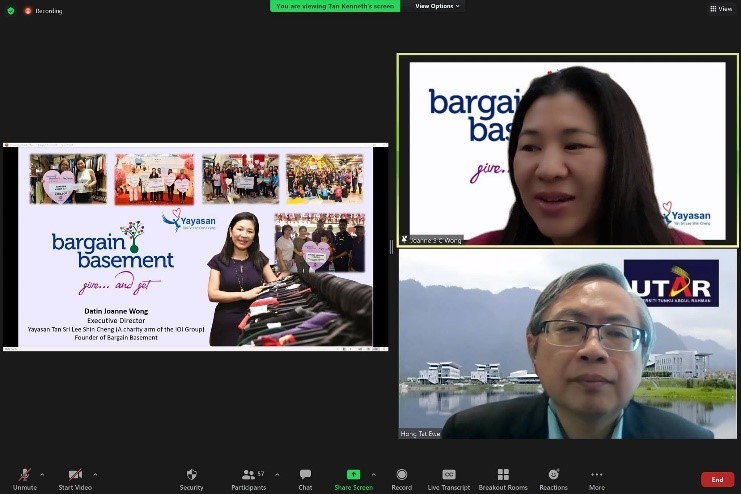Select Hong Tat Ewe's video tile
Viewport: 741px width, 494px height.
[568, 344]
